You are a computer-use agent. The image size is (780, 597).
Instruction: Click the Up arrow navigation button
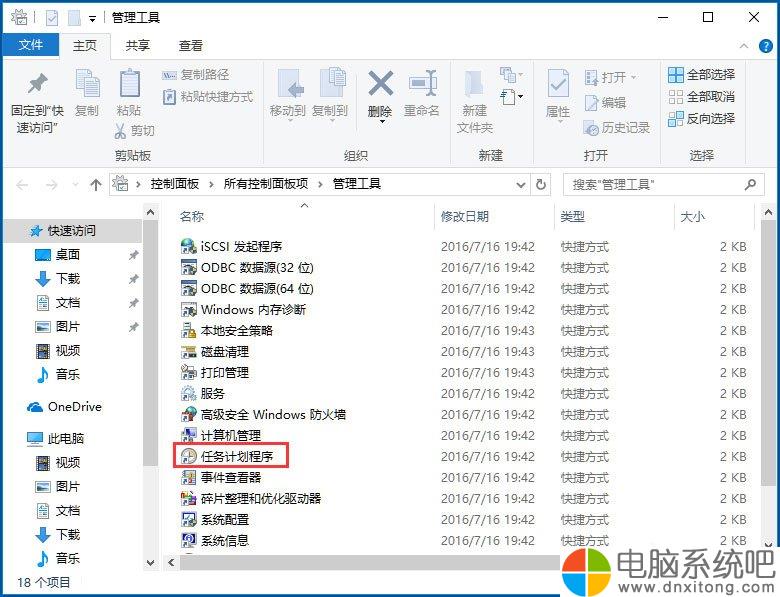pos(96,185)
